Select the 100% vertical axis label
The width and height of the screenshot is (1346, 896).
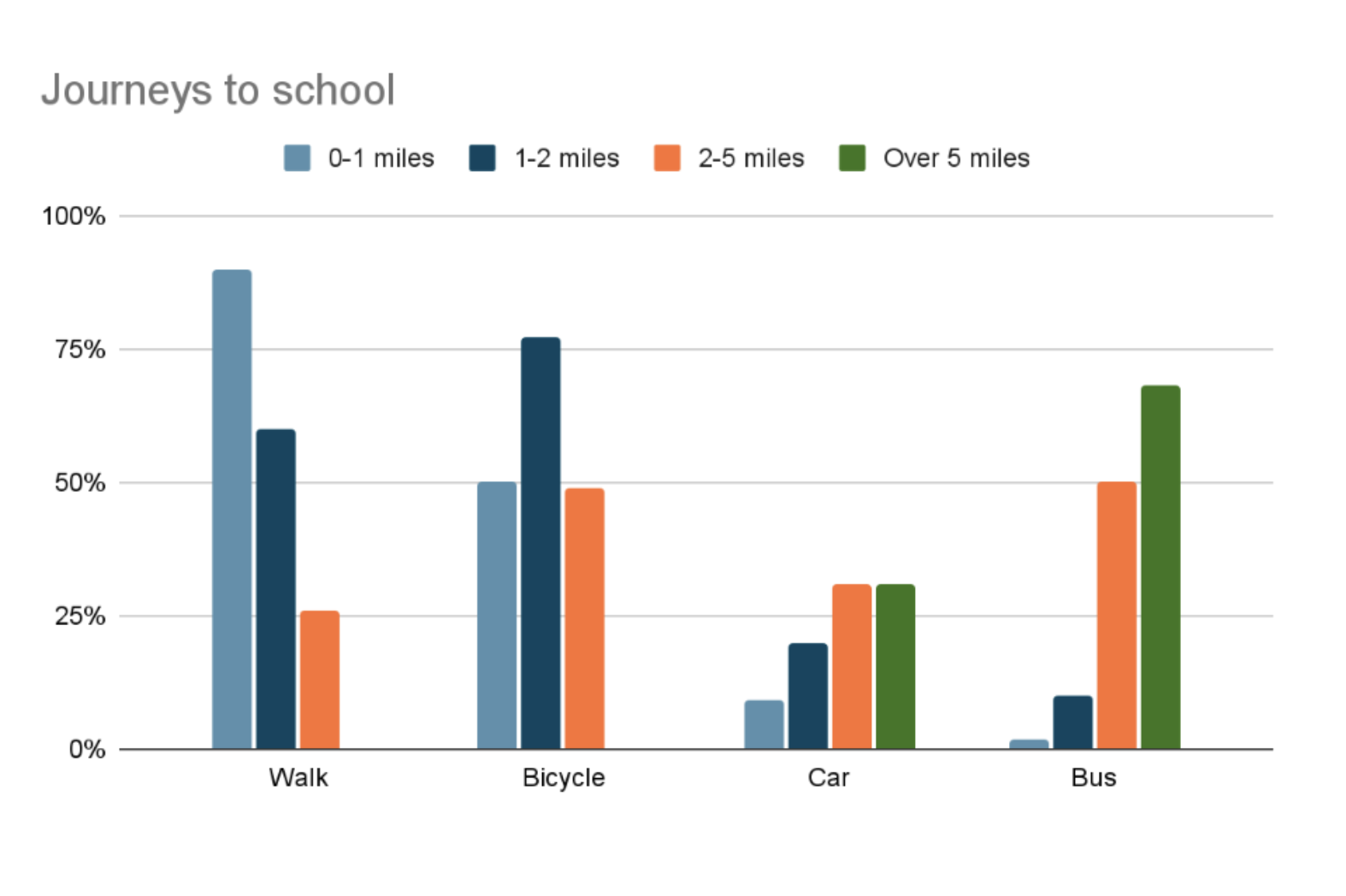click(74, 216)
